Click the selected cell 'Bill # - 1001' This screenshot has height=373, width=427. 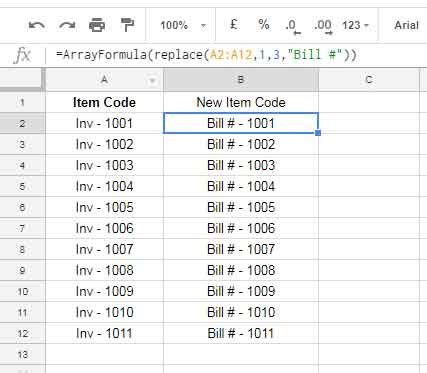click(x=241, y=123)
